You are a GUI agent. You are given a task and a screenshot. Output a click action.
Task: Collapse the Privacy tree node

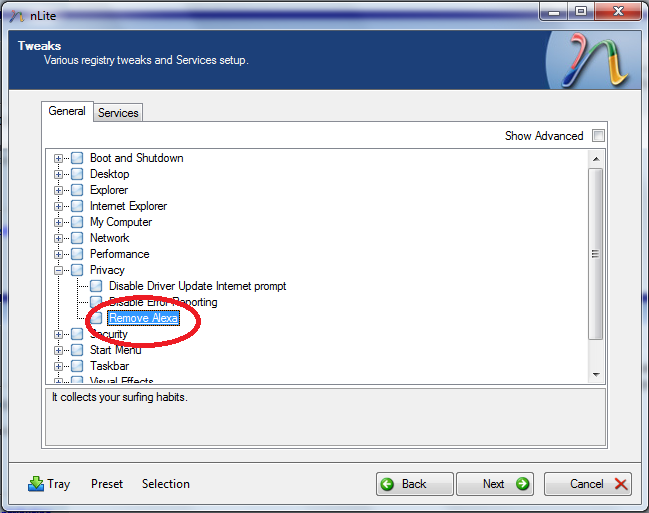(x=58, y=270)
